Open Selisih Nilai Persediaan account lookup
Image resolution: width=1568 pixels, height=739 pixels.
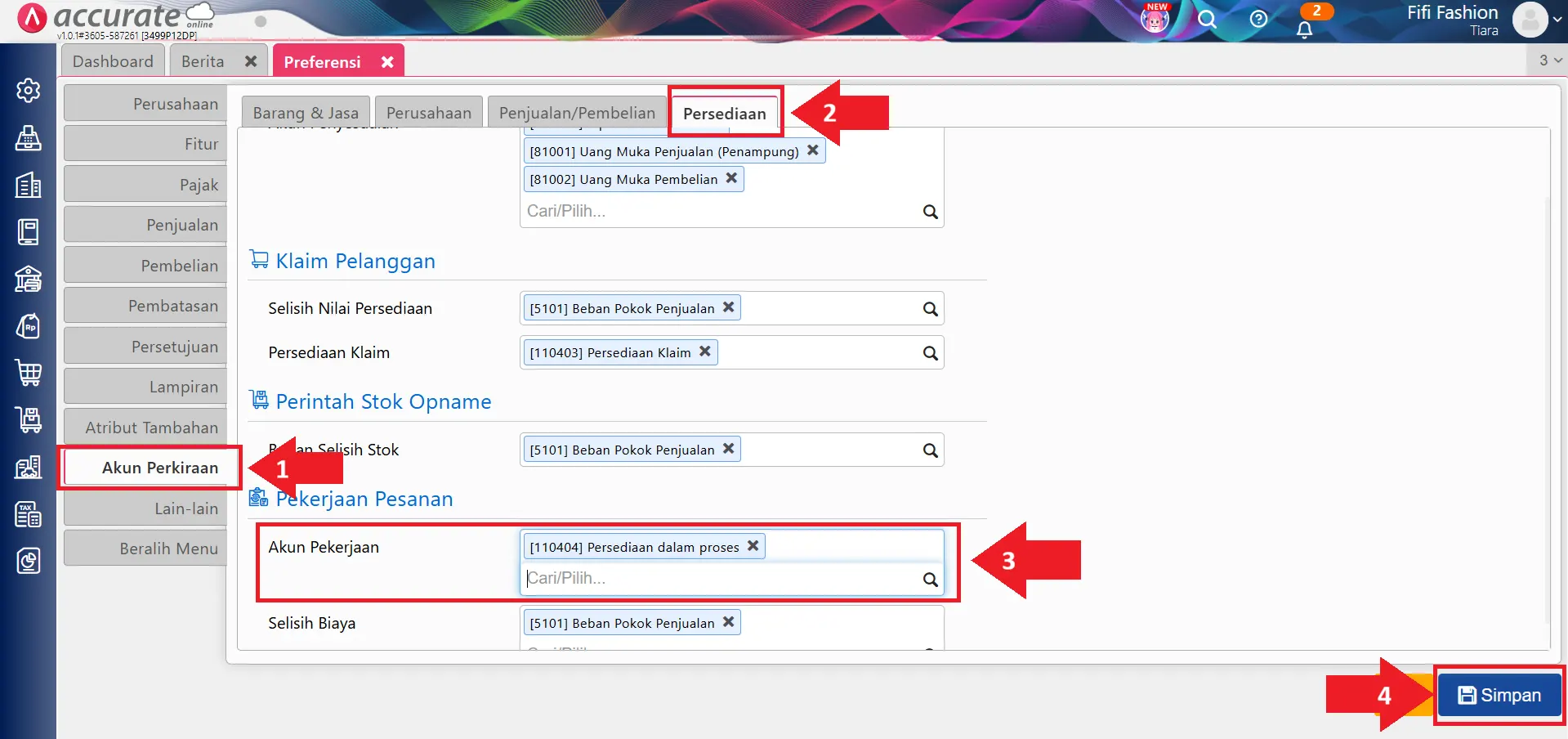pos(930,309)
